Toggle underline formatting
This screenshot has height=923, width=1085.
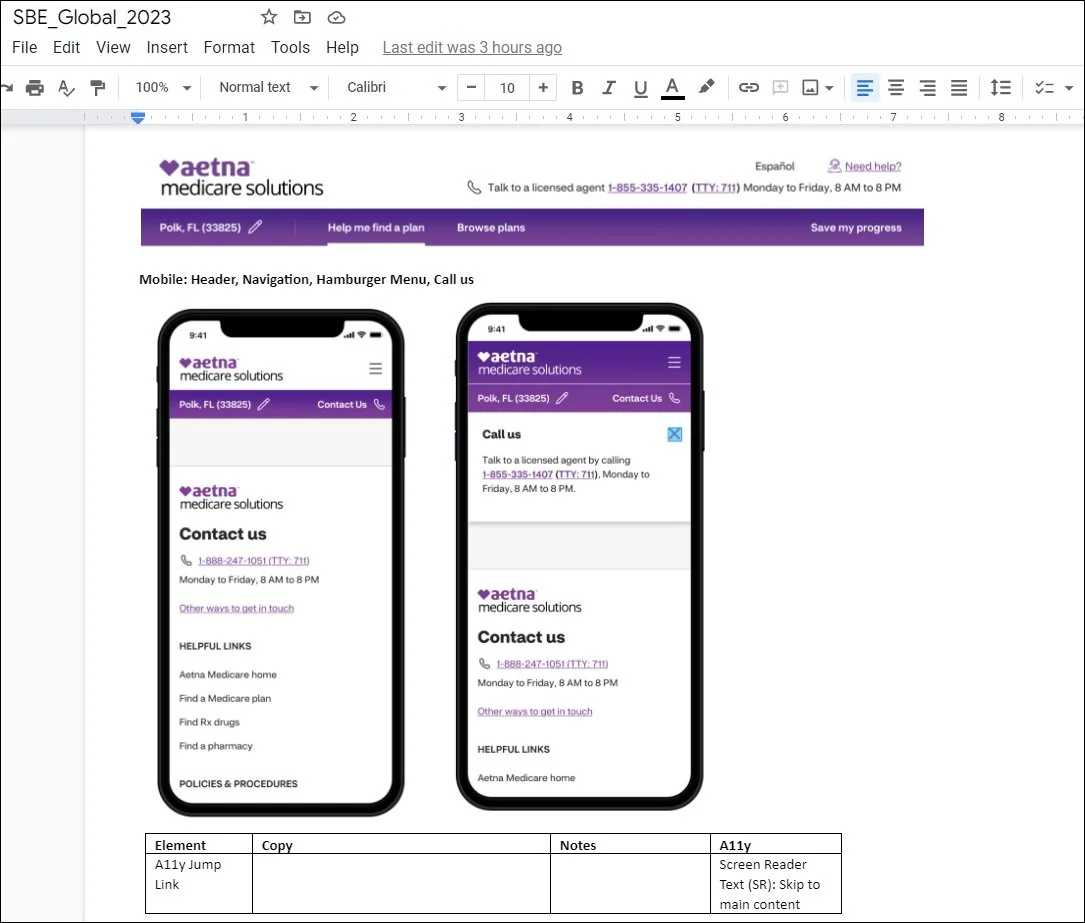[x=640, y=88]
